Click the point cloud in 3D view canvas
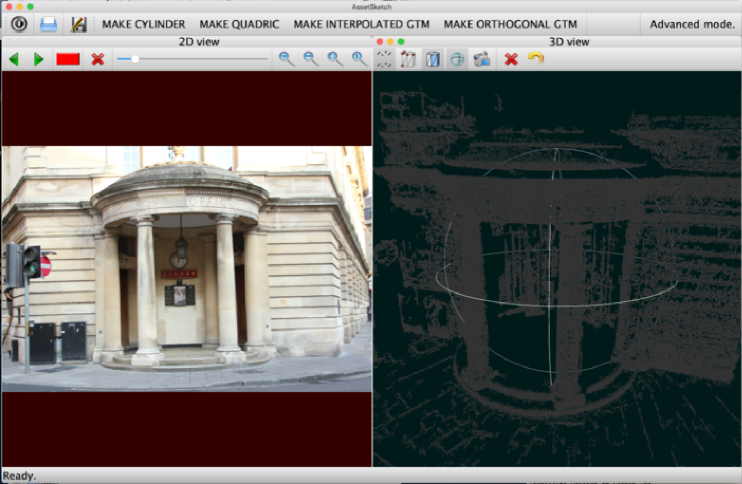This screenshot has width=742, height=484. point(557,268)
